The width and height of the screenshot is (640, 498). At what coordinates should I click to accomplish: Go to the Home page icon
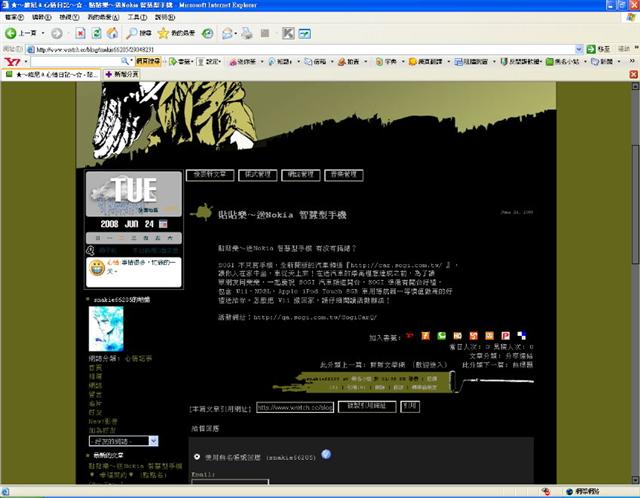112,33
